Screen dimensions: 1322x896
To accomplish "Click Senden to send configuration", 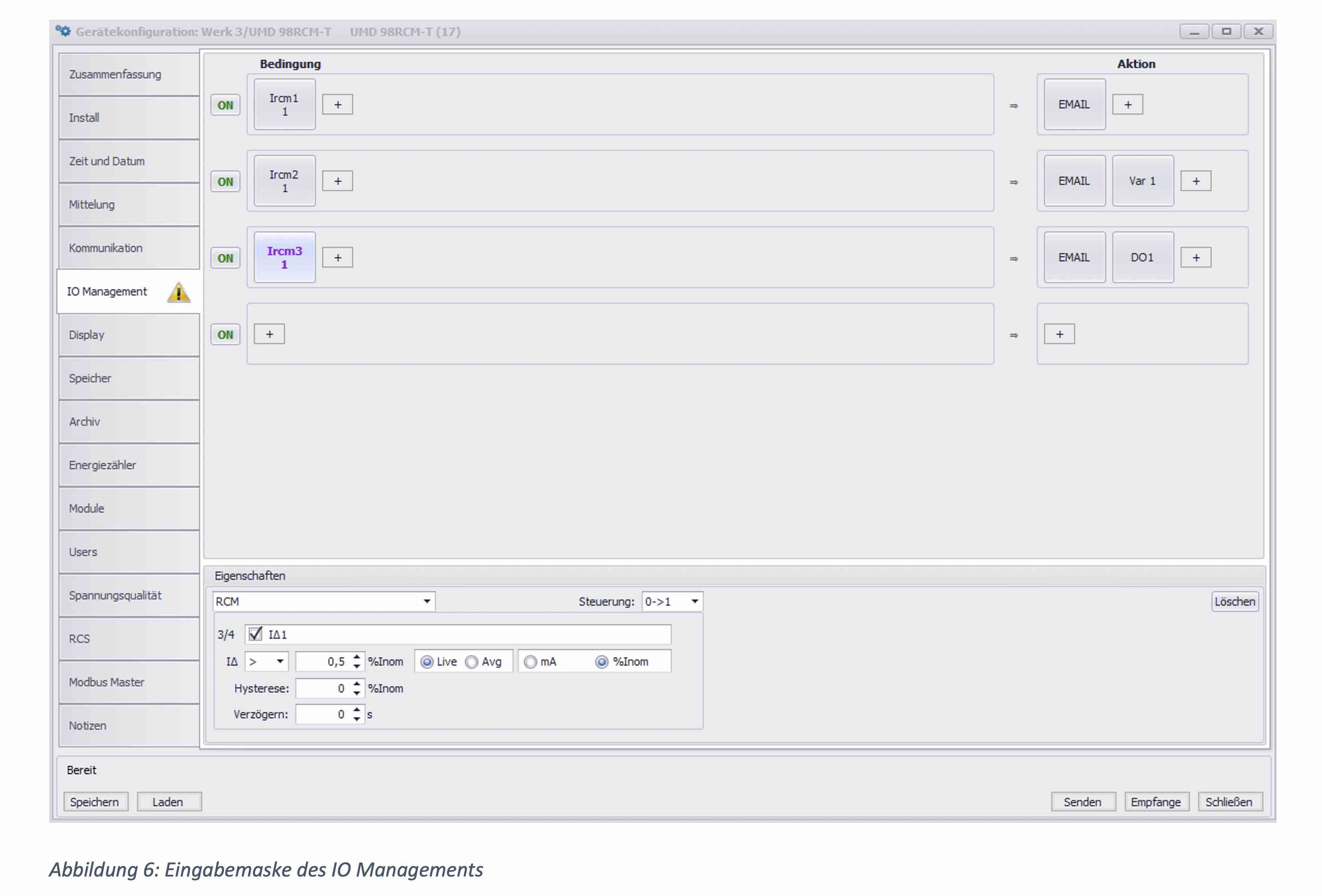I will coord(1083,802).
